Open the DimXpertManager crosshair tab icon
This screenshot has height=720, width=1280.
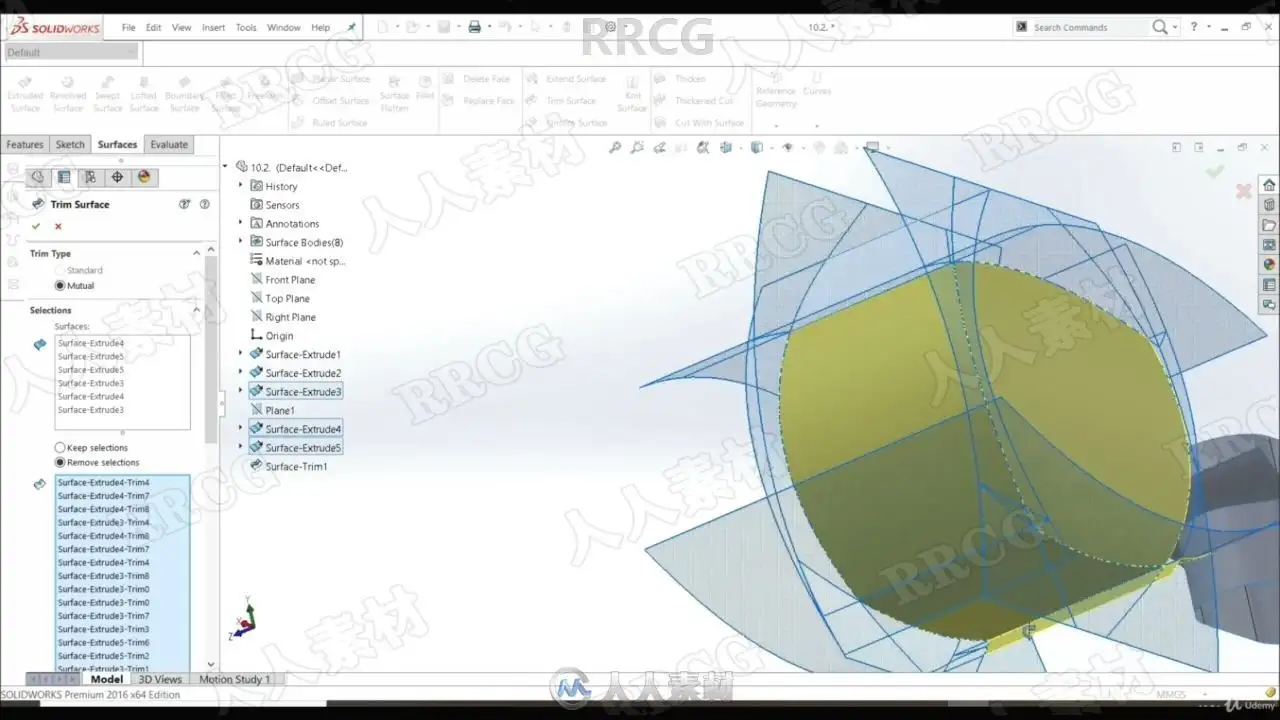(x=117, y=177)
